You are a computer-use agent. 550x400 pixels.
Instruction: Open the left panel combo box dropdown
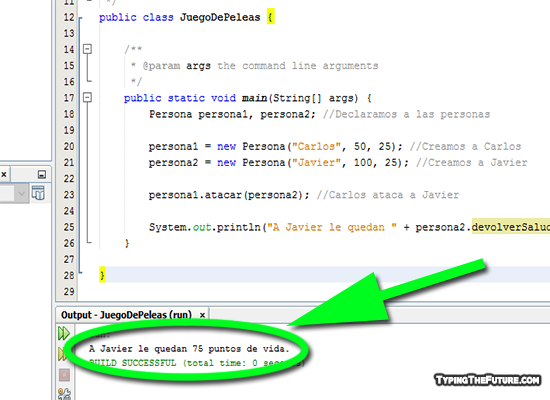pyautogui.click(x=21, y=193)
